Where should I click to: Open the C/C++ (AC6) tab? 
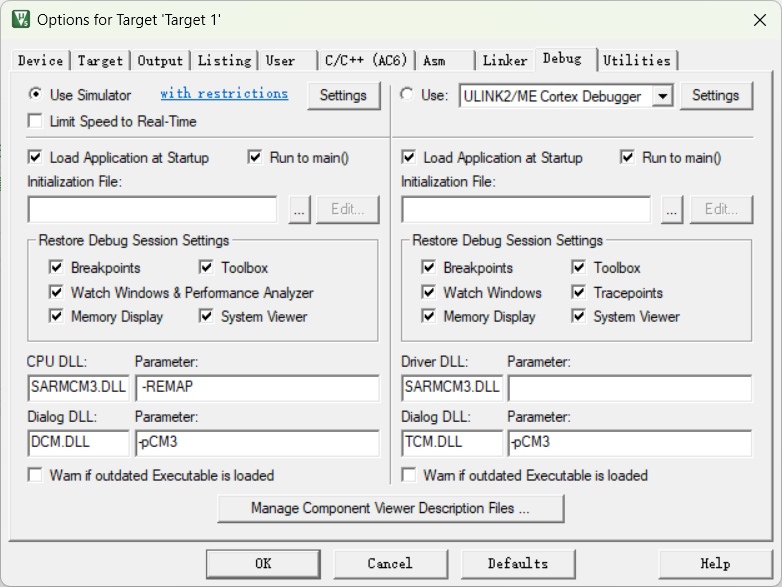[364, 61]
